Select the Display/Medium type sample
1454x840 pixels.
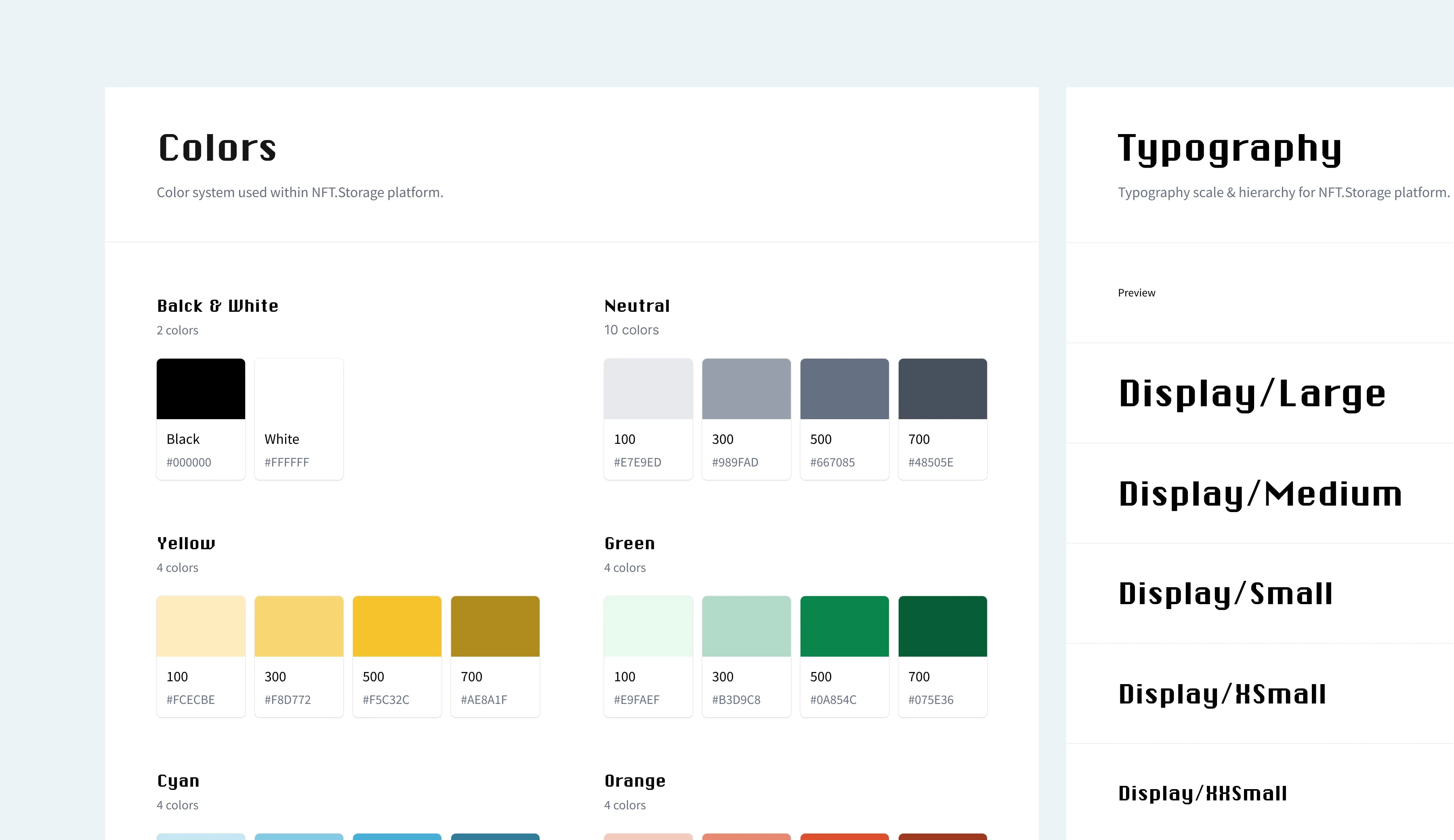pos(1260,495)
